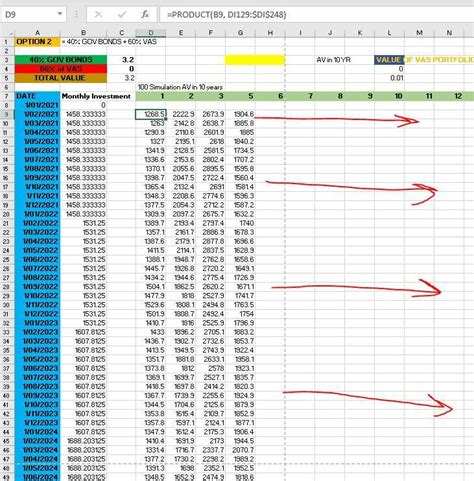Select the cell showing 2474.9
The width and height of the screenshot is (474, 481).
[x=211, y=477]
